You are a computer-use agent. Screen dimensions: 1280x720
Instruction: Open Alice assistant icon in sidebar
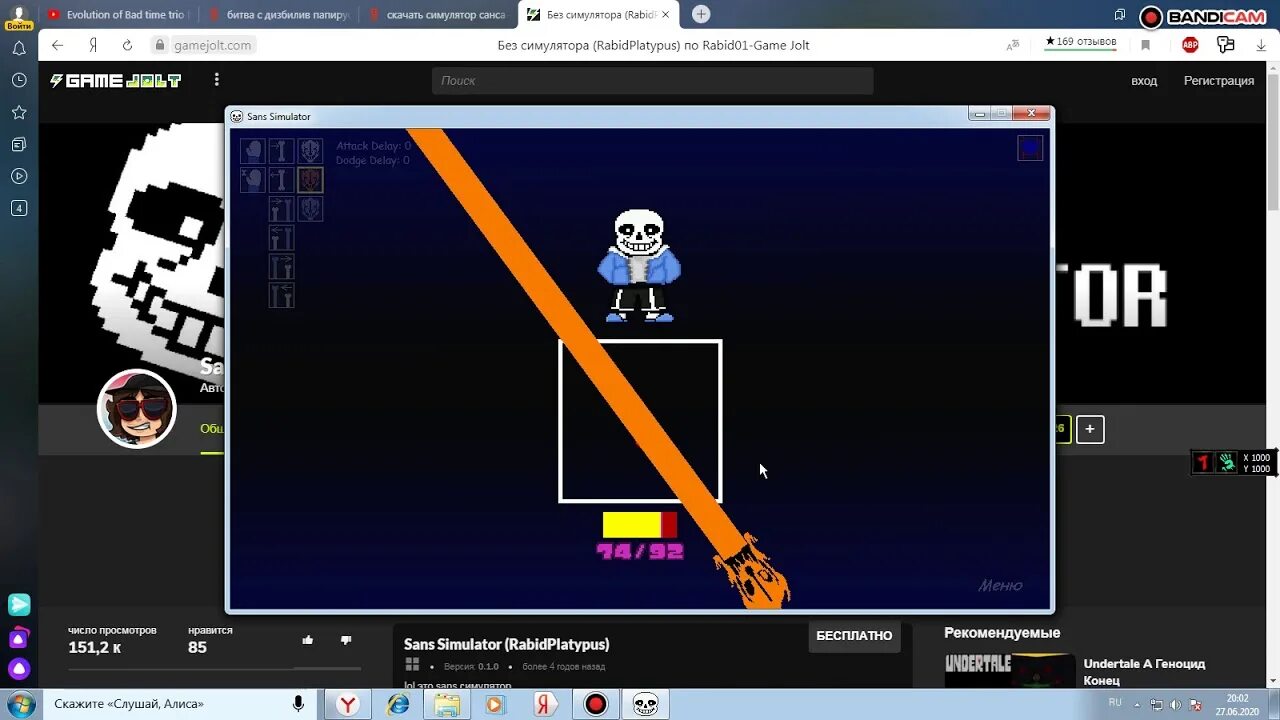(x=19, y=668)
